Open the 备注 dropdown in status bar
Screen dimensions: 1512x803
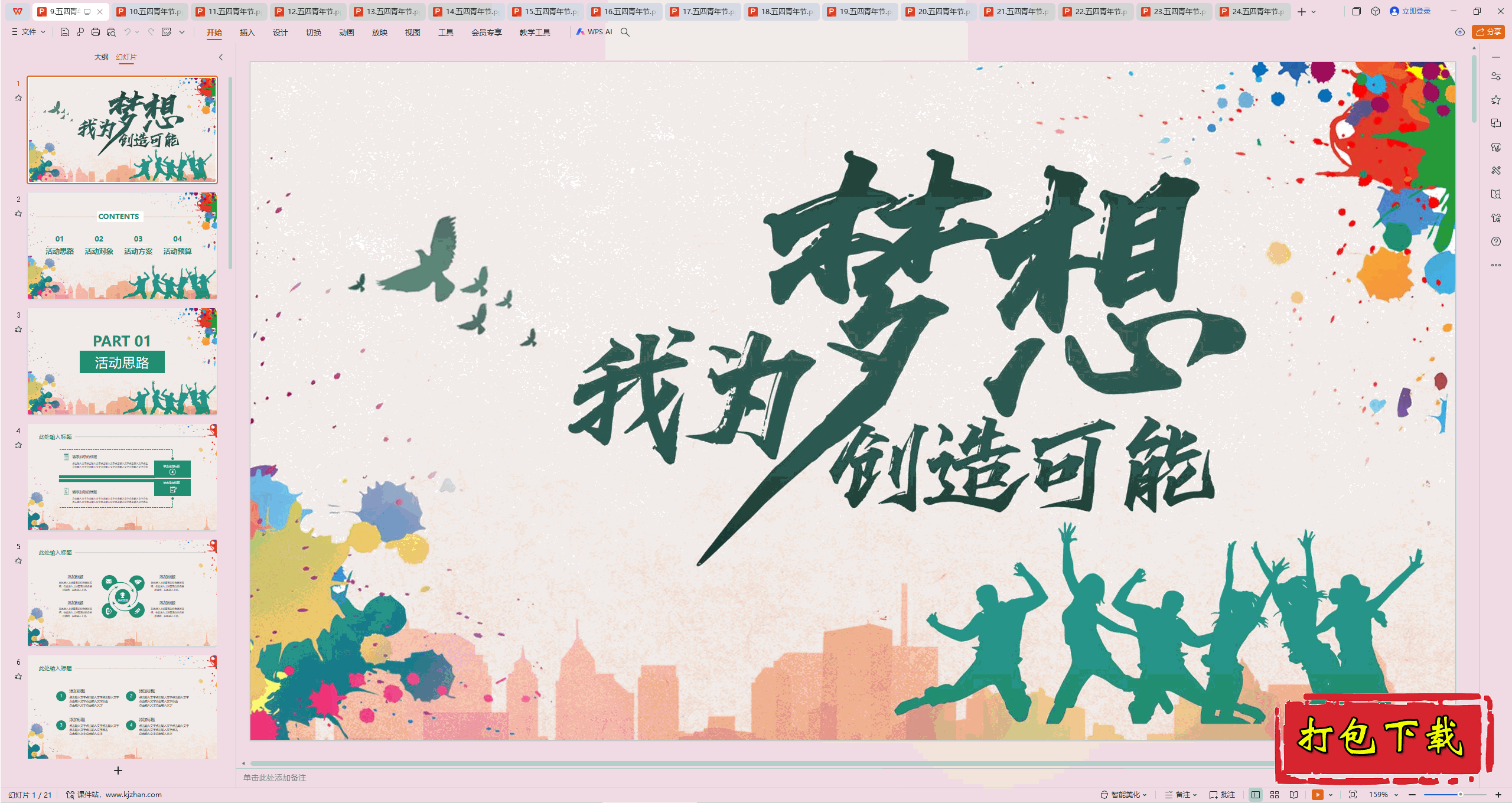pos(1181,795)
